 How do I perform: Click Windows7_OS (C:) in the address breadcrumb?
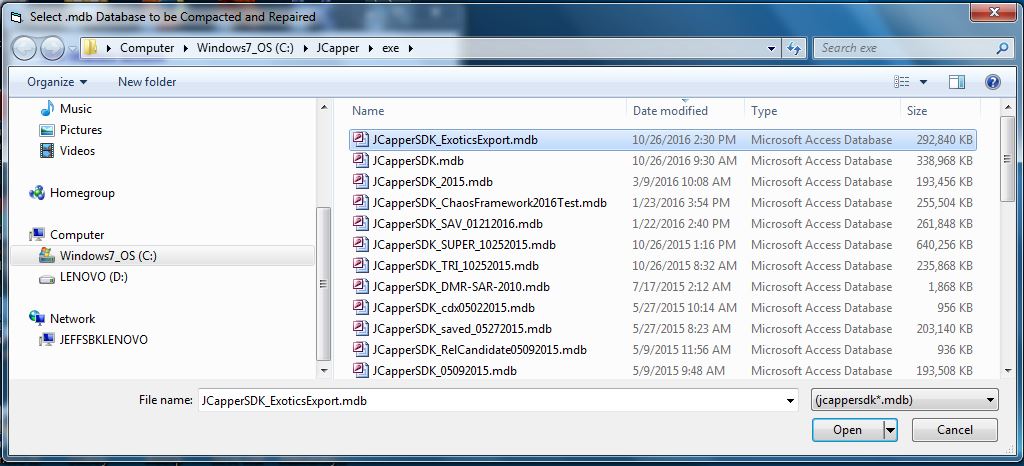point(246,48)
